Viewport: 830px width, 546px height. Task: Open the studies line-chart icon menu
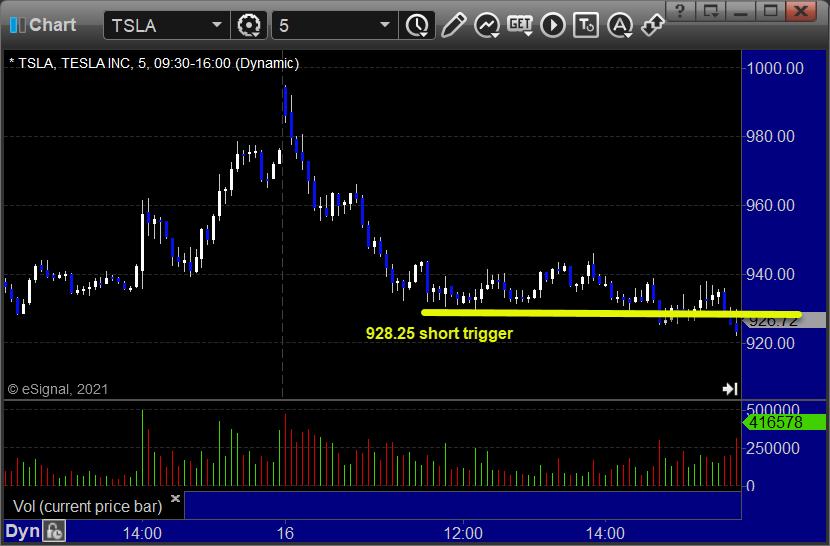pos(486,25)
